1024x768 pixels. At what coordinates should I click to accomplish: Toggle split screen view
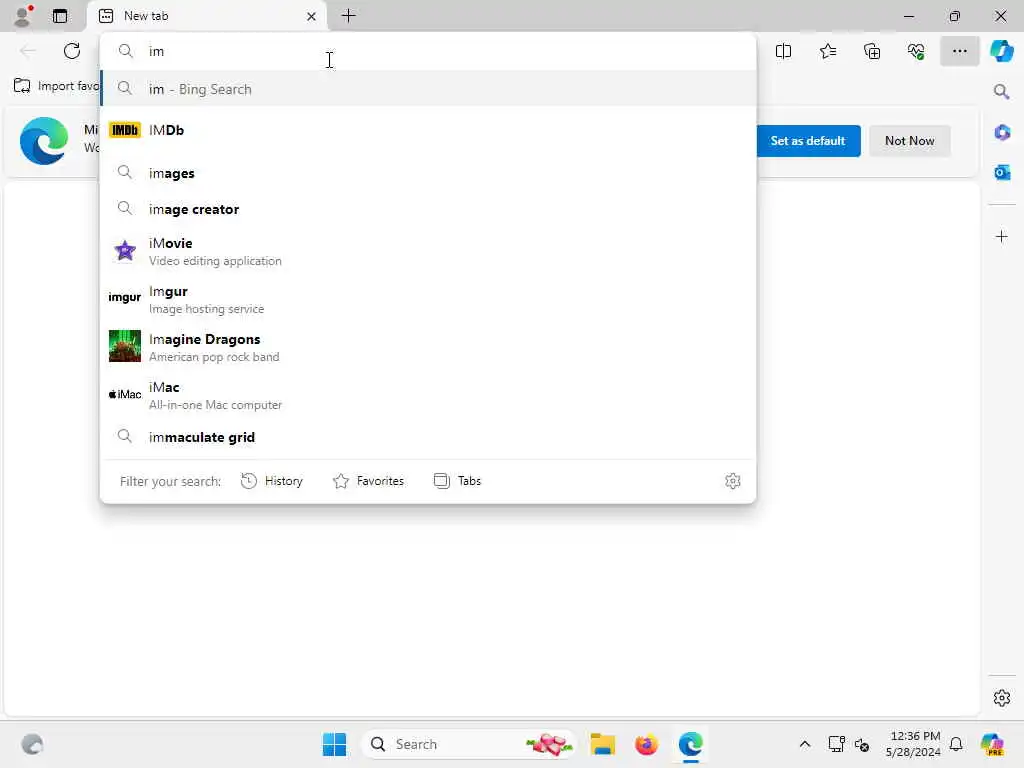pos(783,51)
